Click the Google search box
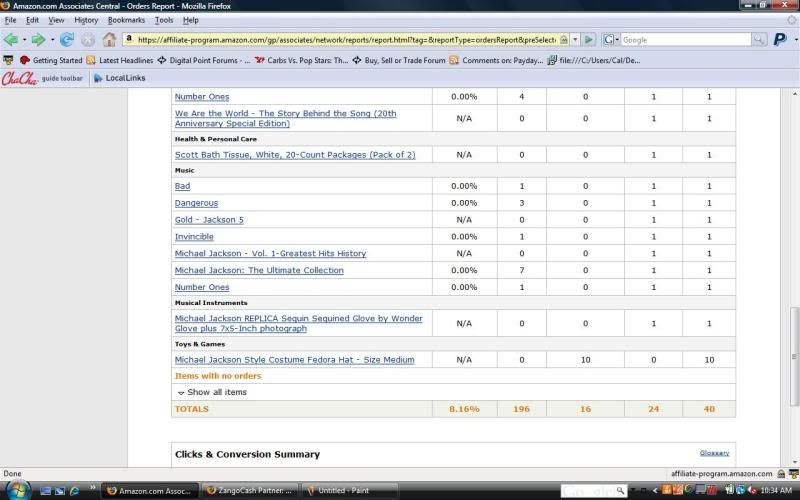Viewport: 800px width, 500px height. 685,39
